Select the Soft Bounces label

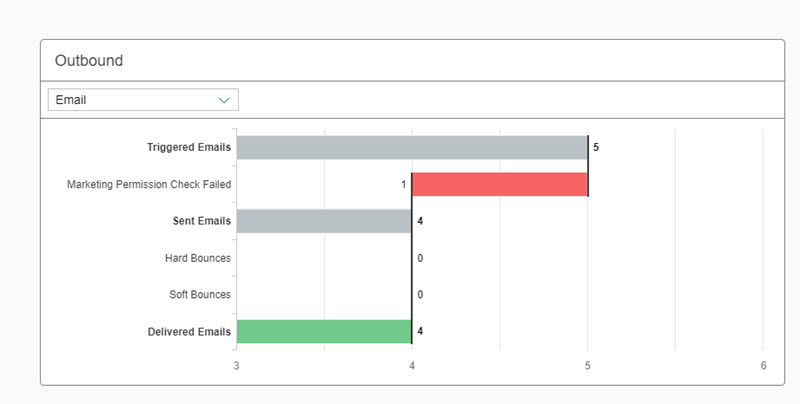199,295
